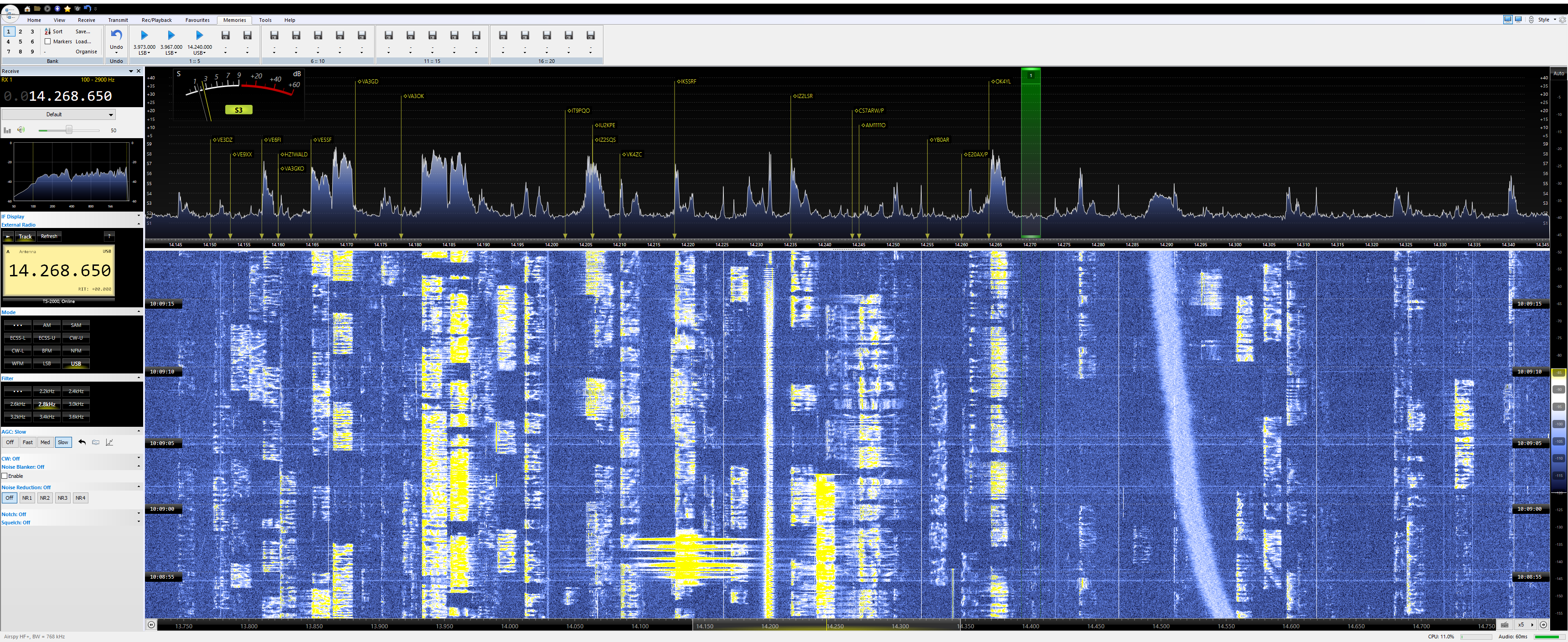
Task: Enable the Markers checkbox
Action: tap(47, 41)
